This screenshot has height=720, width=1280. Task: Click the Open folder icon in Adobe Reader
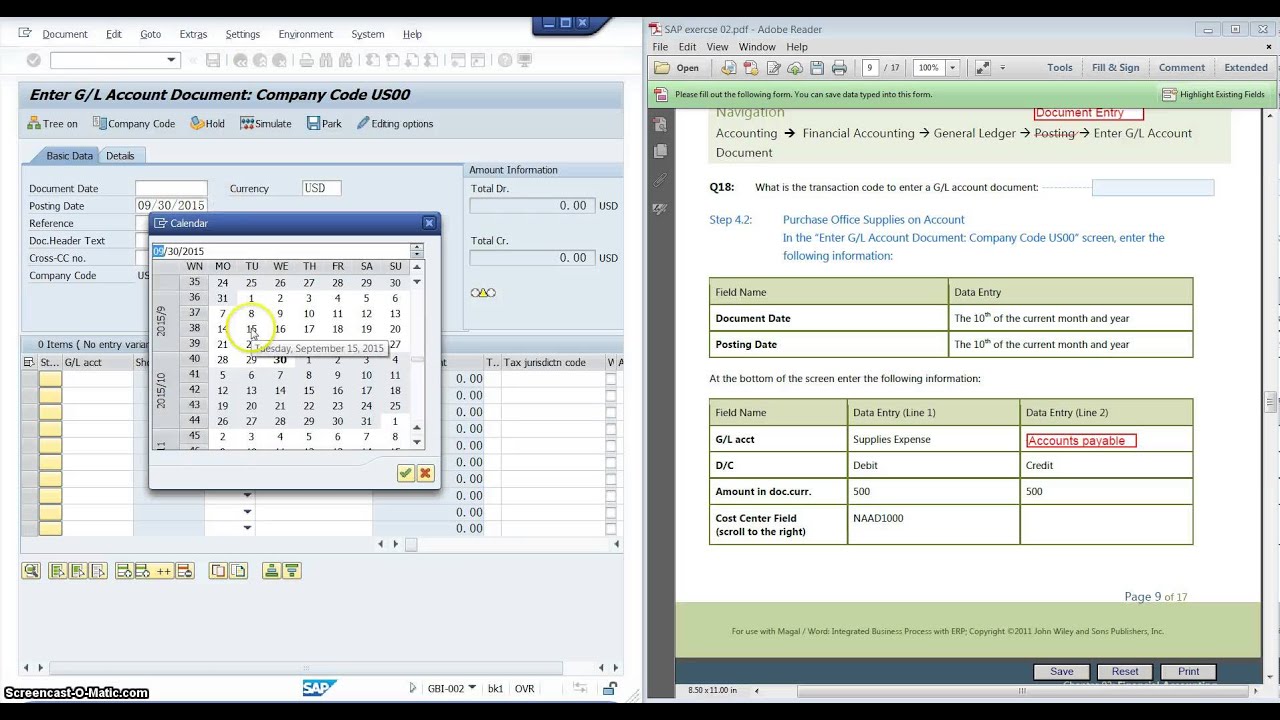tap(677, 68)
